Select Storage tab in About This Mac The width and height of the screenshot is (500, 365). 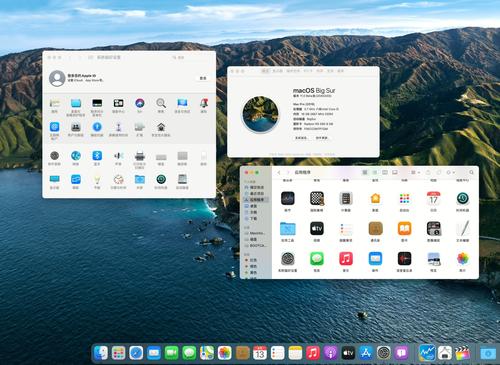click(x=293, y=71)
